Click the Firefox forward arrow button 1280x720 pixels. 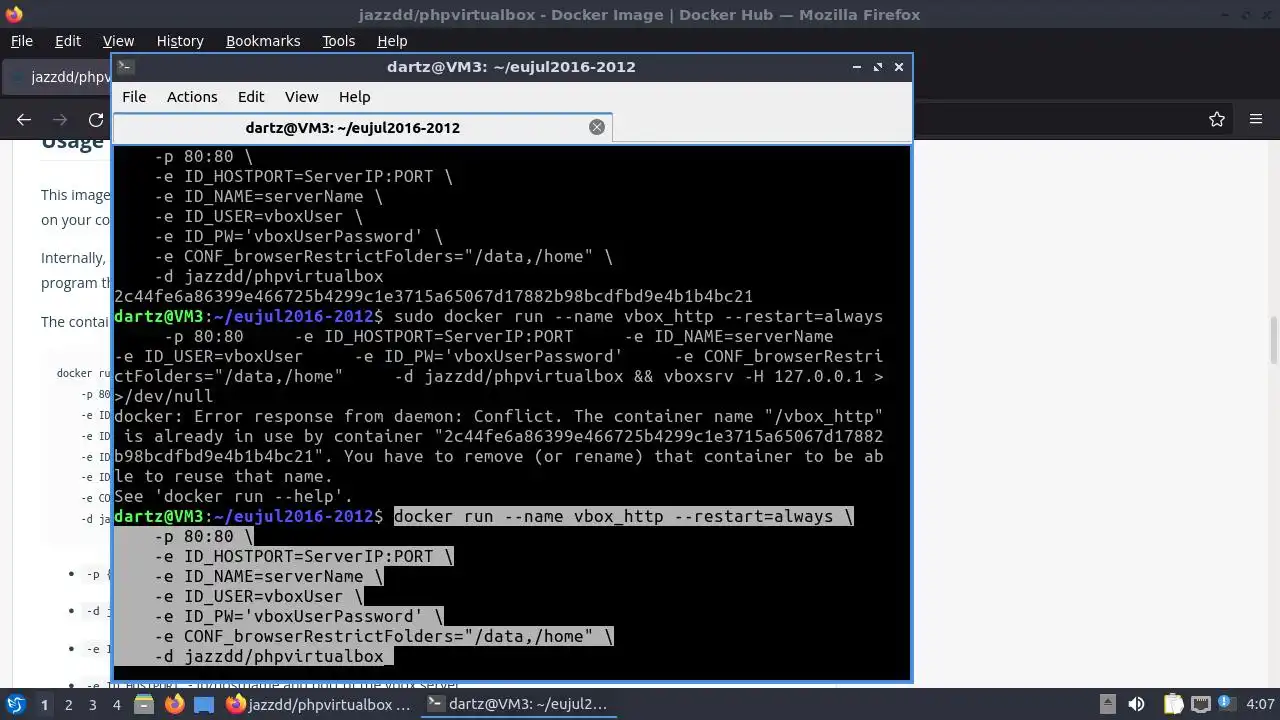click(60, 119)
